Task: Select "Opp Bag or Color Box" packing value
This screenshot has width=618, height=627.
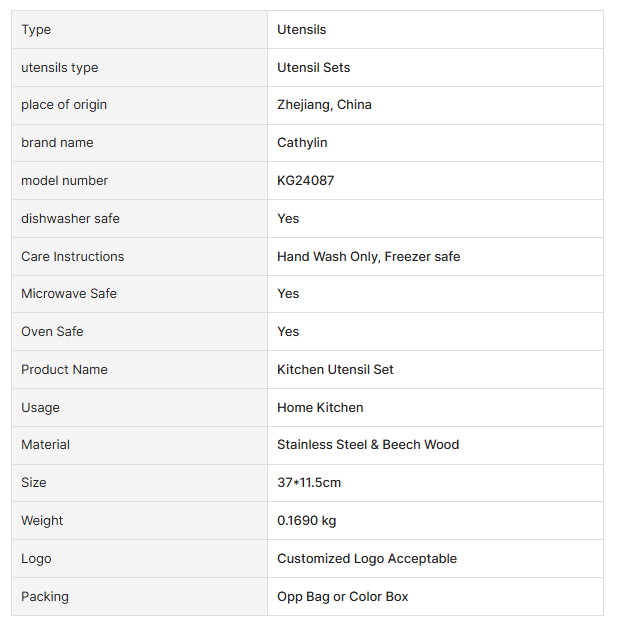Action: pyautogui.click(x=342, y=597)
